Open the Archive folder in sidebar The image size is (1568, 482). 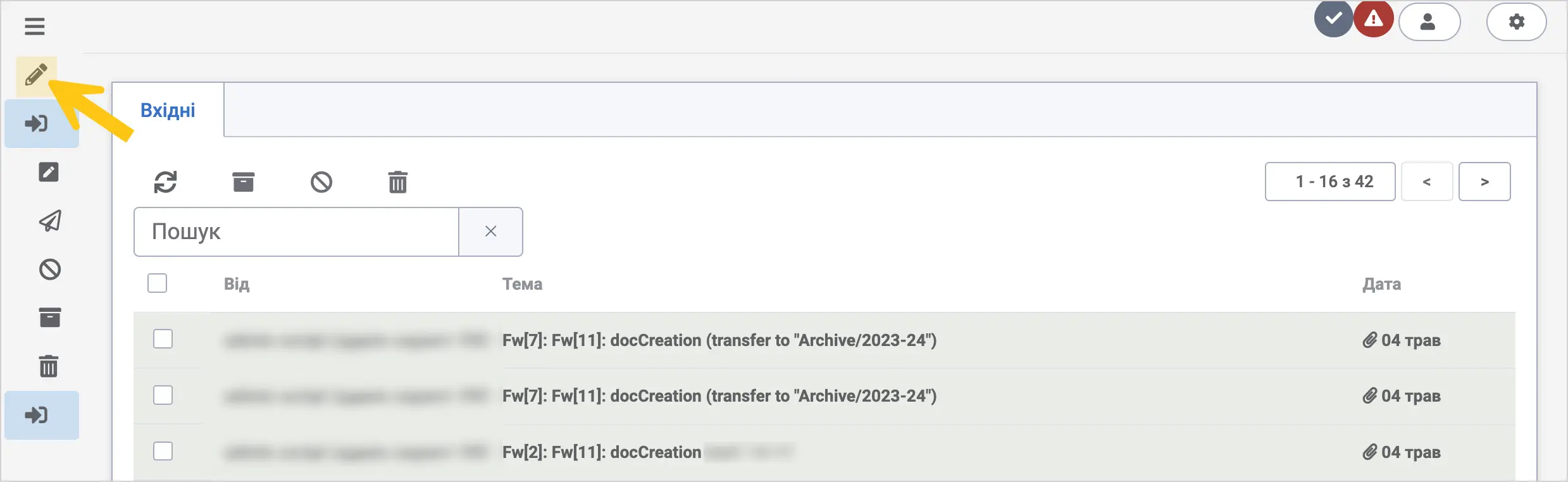(x=50, y=318)
